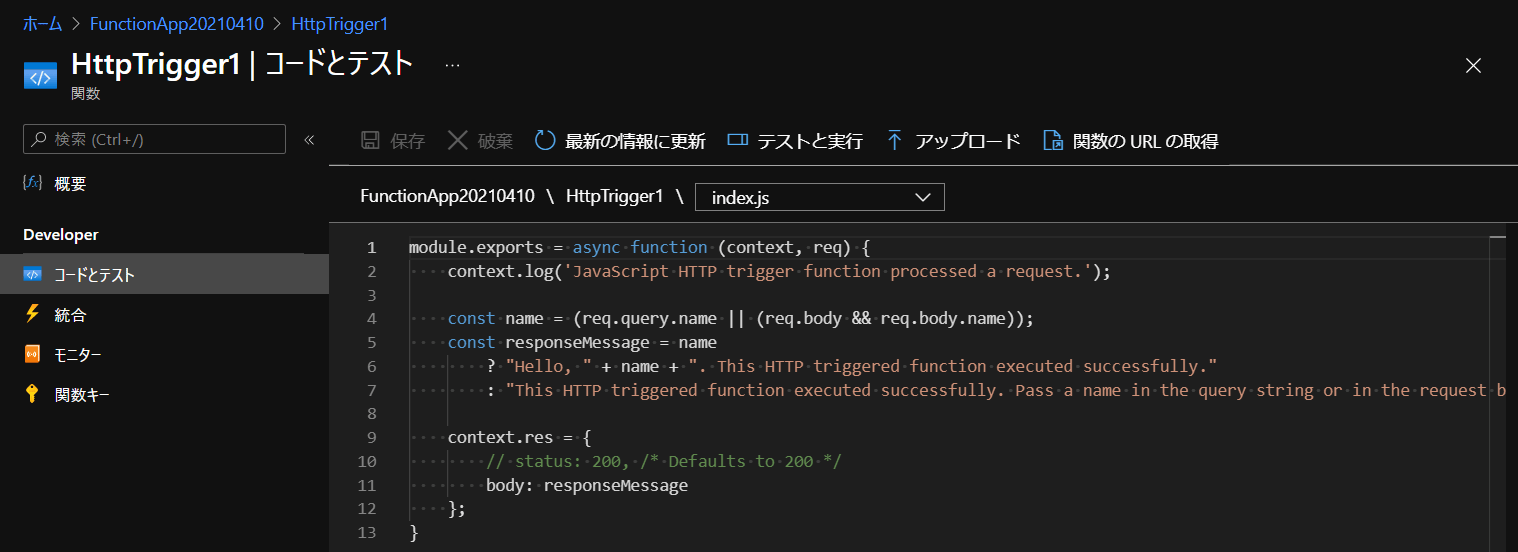This screenshot has width=1518, height=552.
Task: Go to Home (ホーム) breadcrumb link
Action: click(x=42, y=23)
